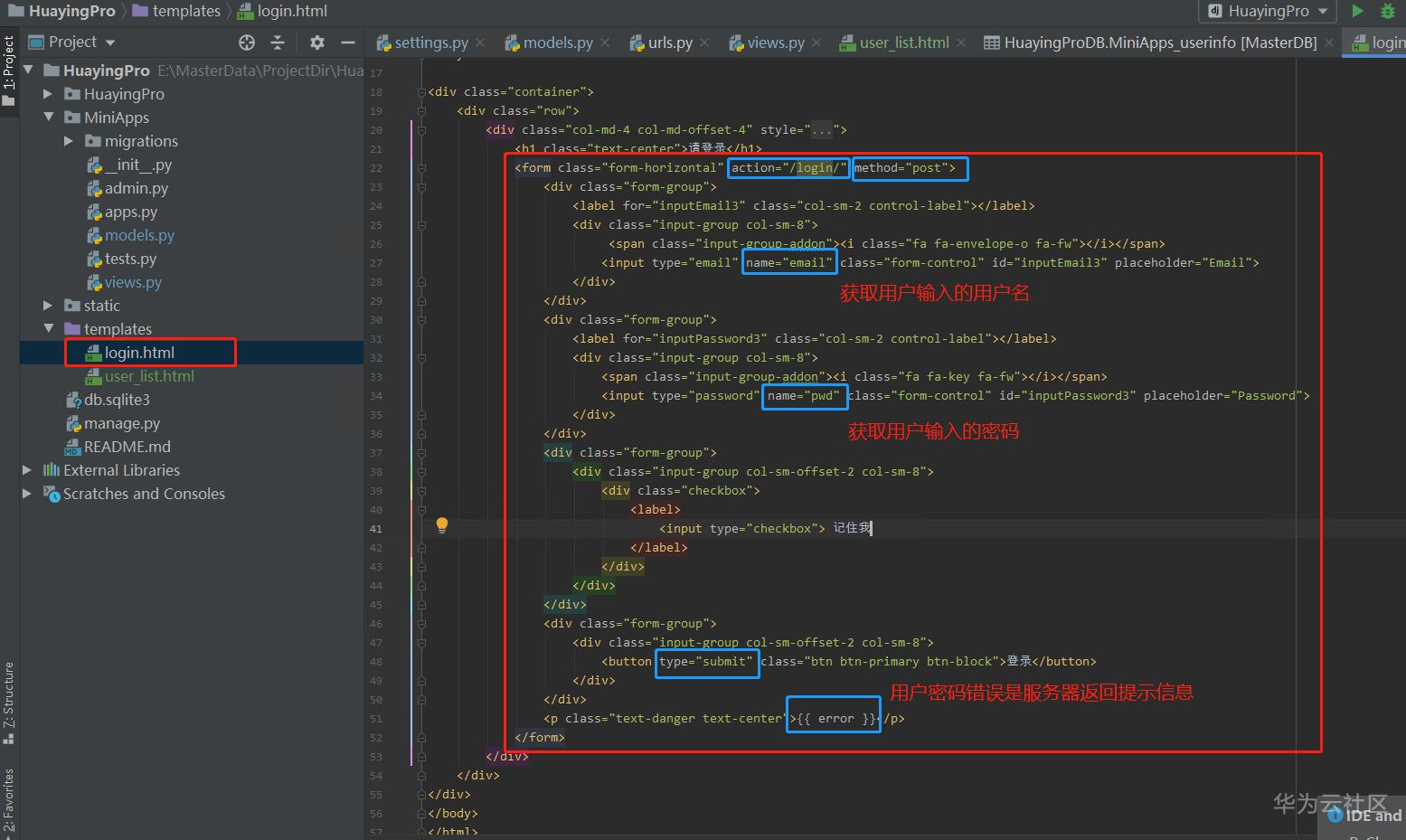Click the migrations folder icon
This screenshot has height=840, width=1406.
(93, 140)
